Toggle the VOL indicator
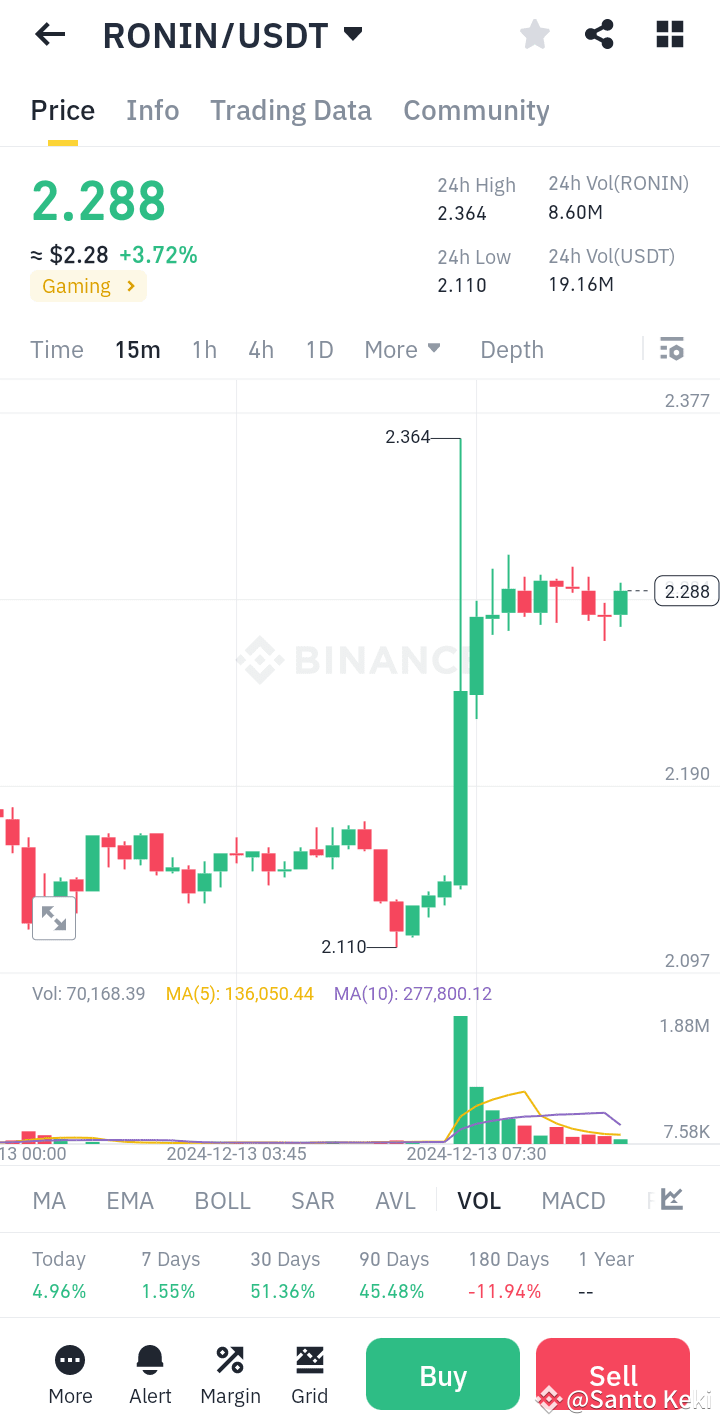The image size is (720, 1423). point(479,1200)
